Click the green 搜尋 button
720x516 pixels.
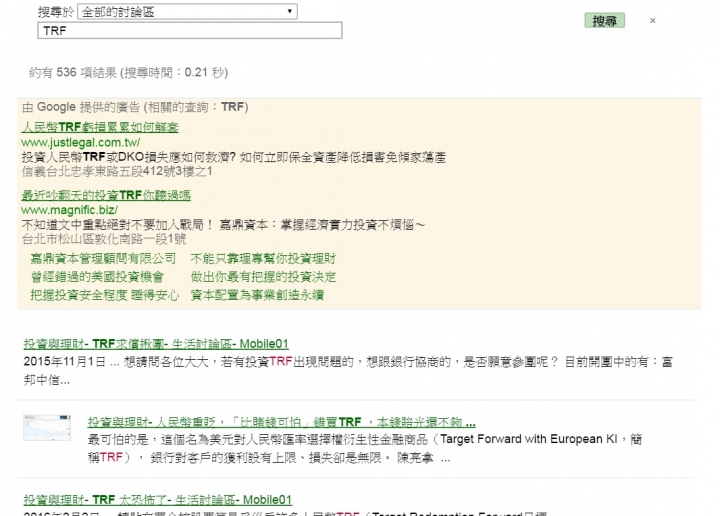[604, 21]
